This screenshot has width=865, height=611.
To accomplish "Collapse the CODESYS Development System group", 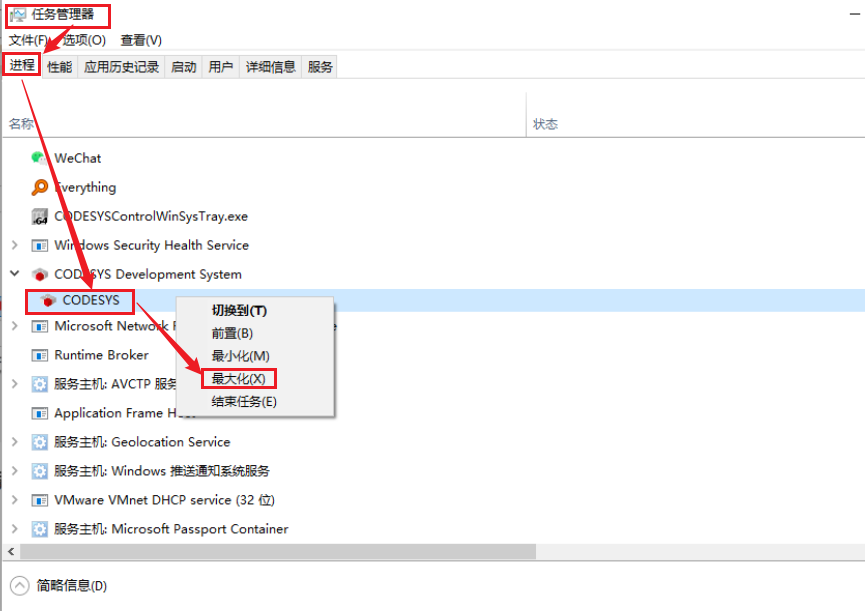I will pyautogui.click(x=14, y=273).
